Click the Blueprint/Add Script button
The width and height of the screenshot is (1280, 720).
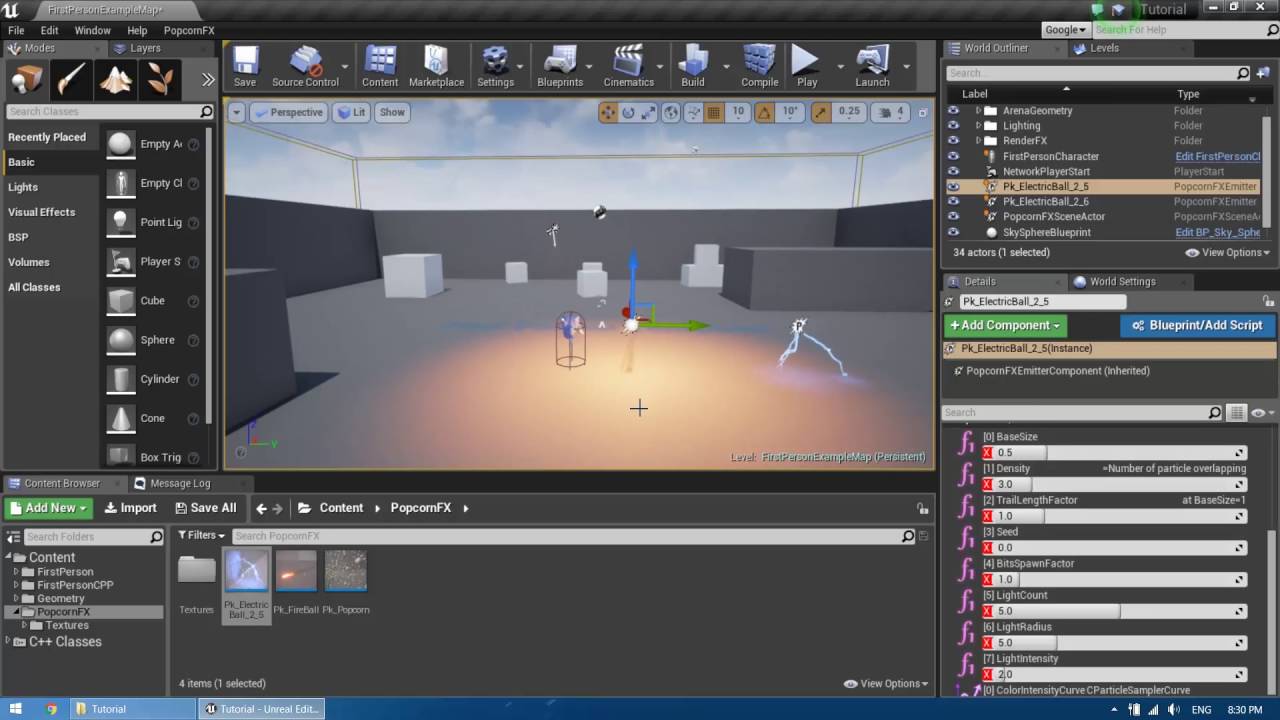pyautogui.click(x=1198, y=325)
